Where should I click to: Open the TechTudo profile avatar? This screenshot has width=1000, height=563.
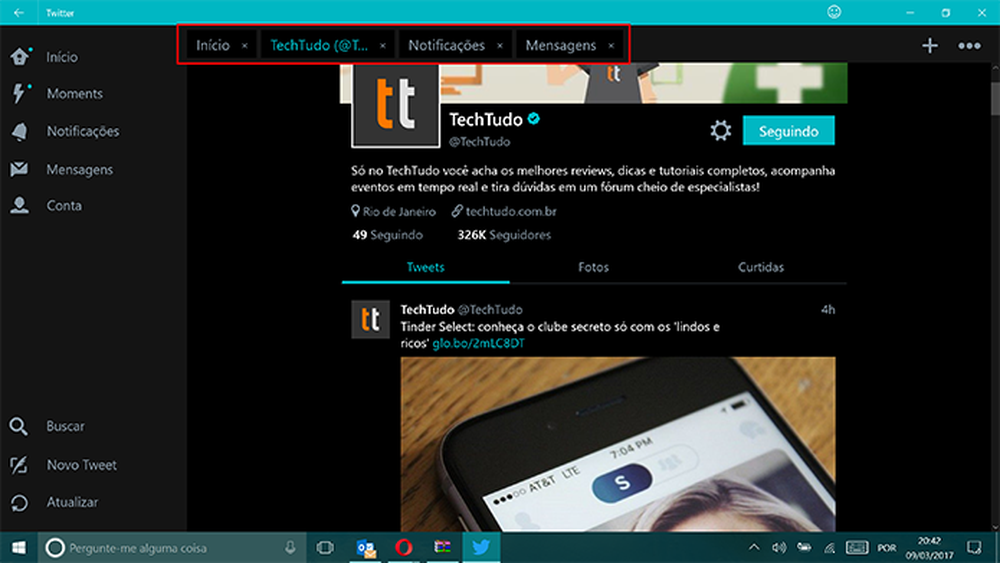point(396,105)
